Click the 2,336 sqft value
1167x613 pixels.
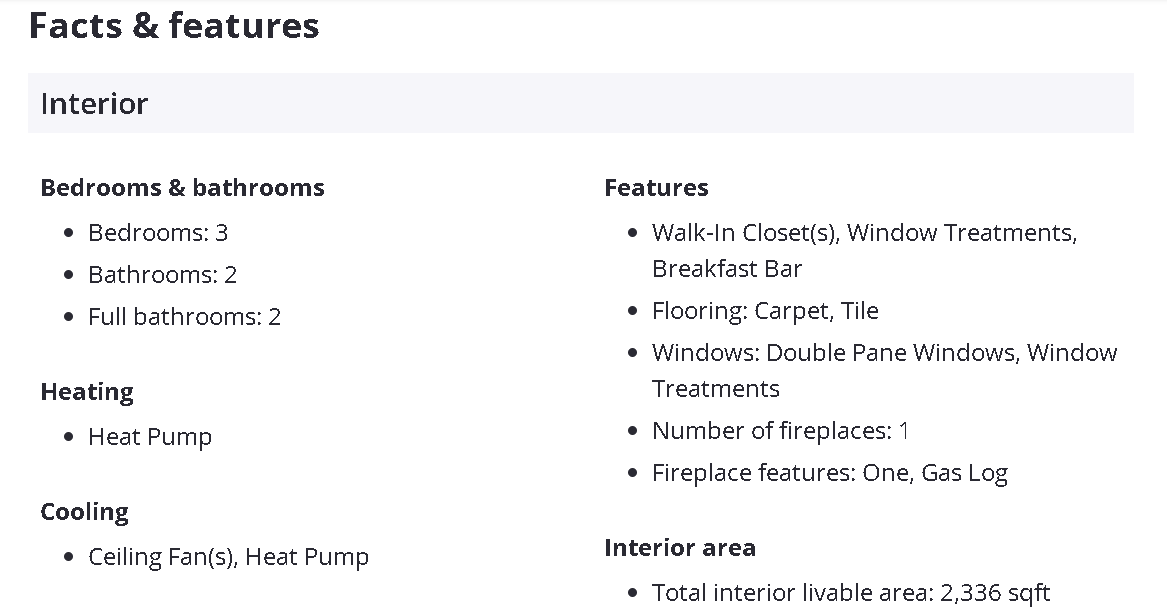pos(995,593)
